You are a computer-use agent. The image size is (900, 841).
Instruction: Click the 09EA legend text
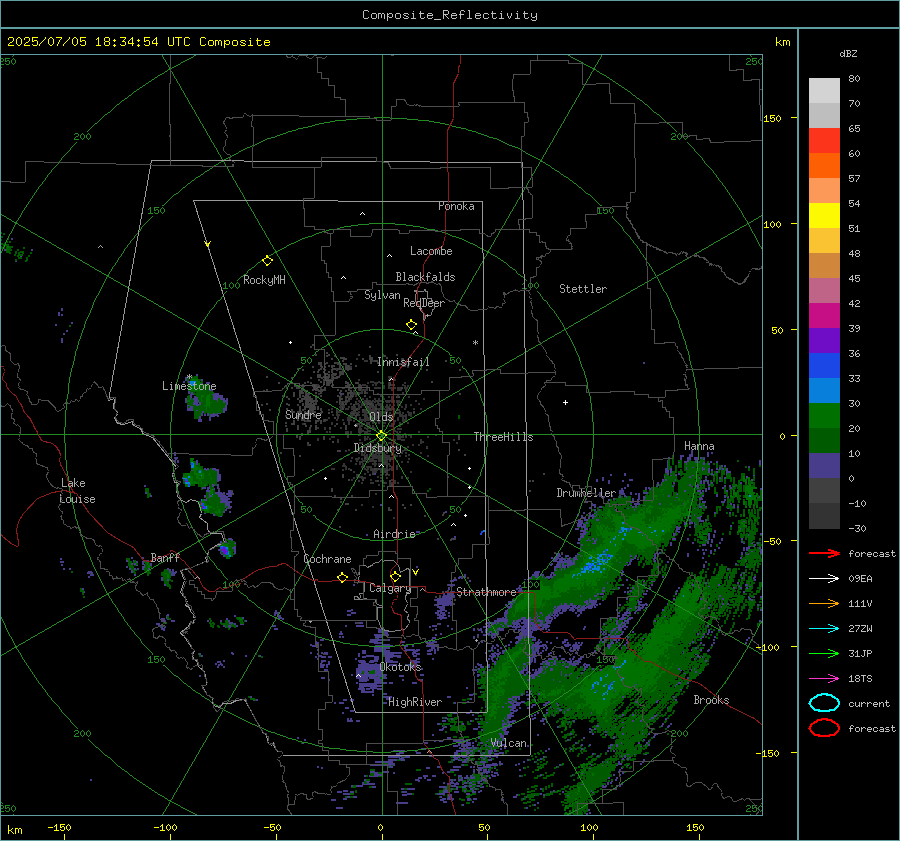pyautogui.click(x=860, y=578)
